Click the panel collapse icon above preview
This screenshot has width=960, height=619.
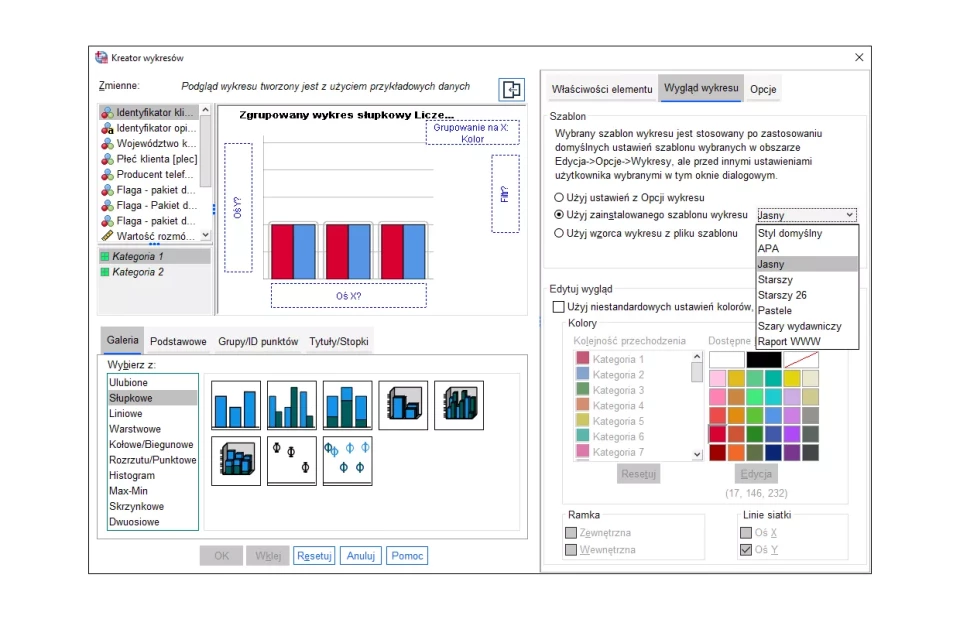[x=512, y=90]
